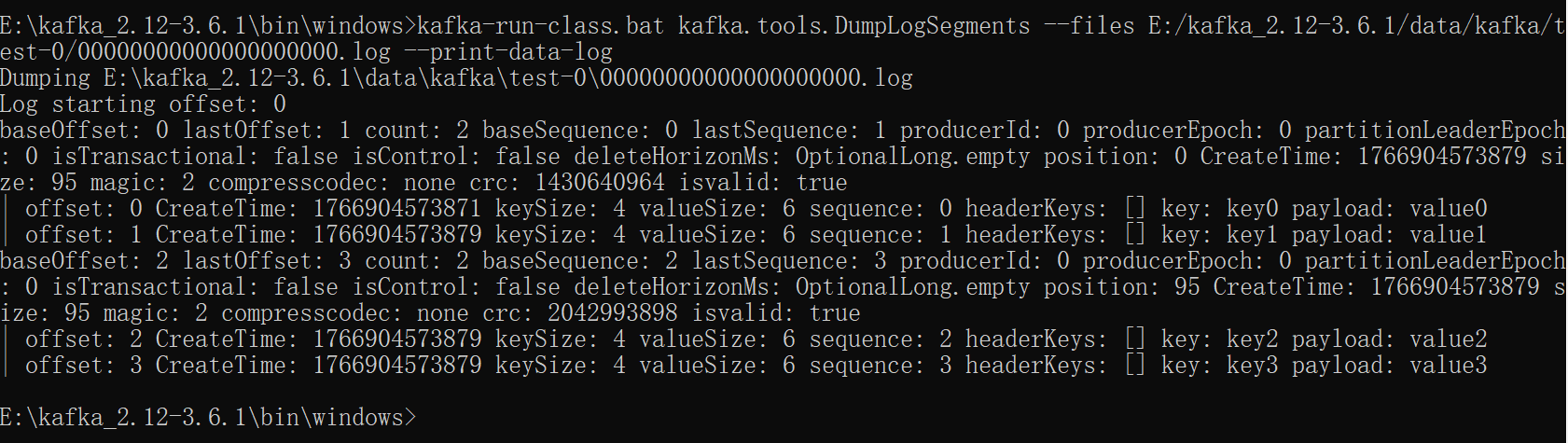The width and height of the screenshot is (1568, 443).
Task: Click the bottom command prompt line
Action: (208, 417)
